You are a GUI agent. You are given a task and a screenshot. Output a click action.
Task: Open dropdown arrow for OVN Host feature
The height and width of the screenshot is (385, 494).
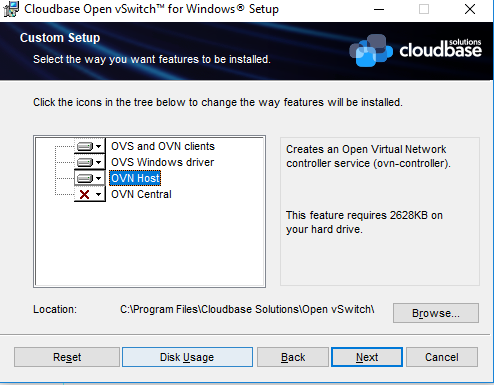99,178
